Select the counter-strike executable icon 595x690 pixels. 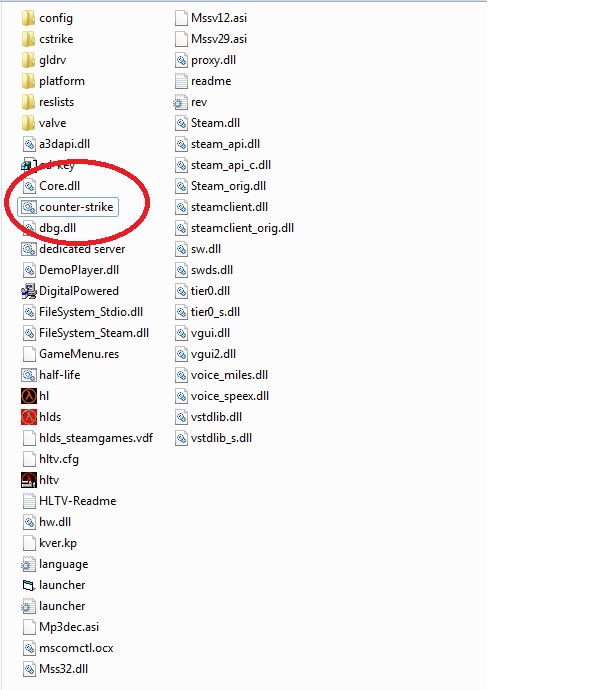(29, 207)
